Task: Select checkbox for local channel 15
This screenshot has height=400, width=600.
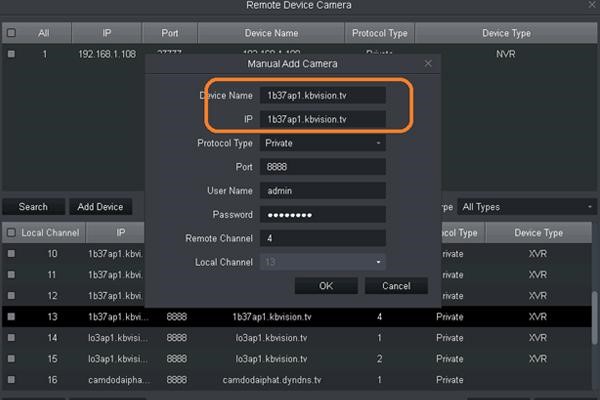Action: 11,359
